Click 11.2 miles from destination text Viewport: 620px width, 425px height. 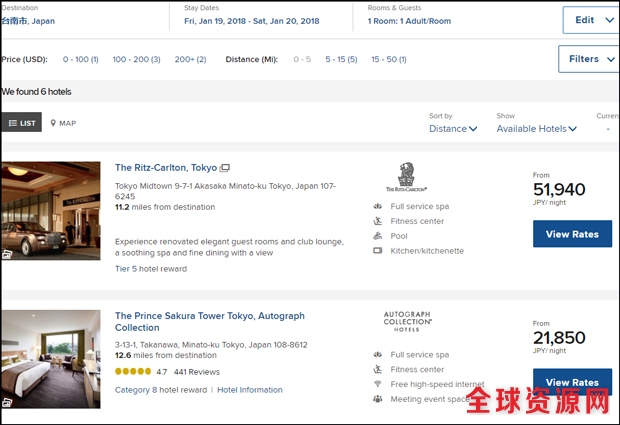click(165, 207)
